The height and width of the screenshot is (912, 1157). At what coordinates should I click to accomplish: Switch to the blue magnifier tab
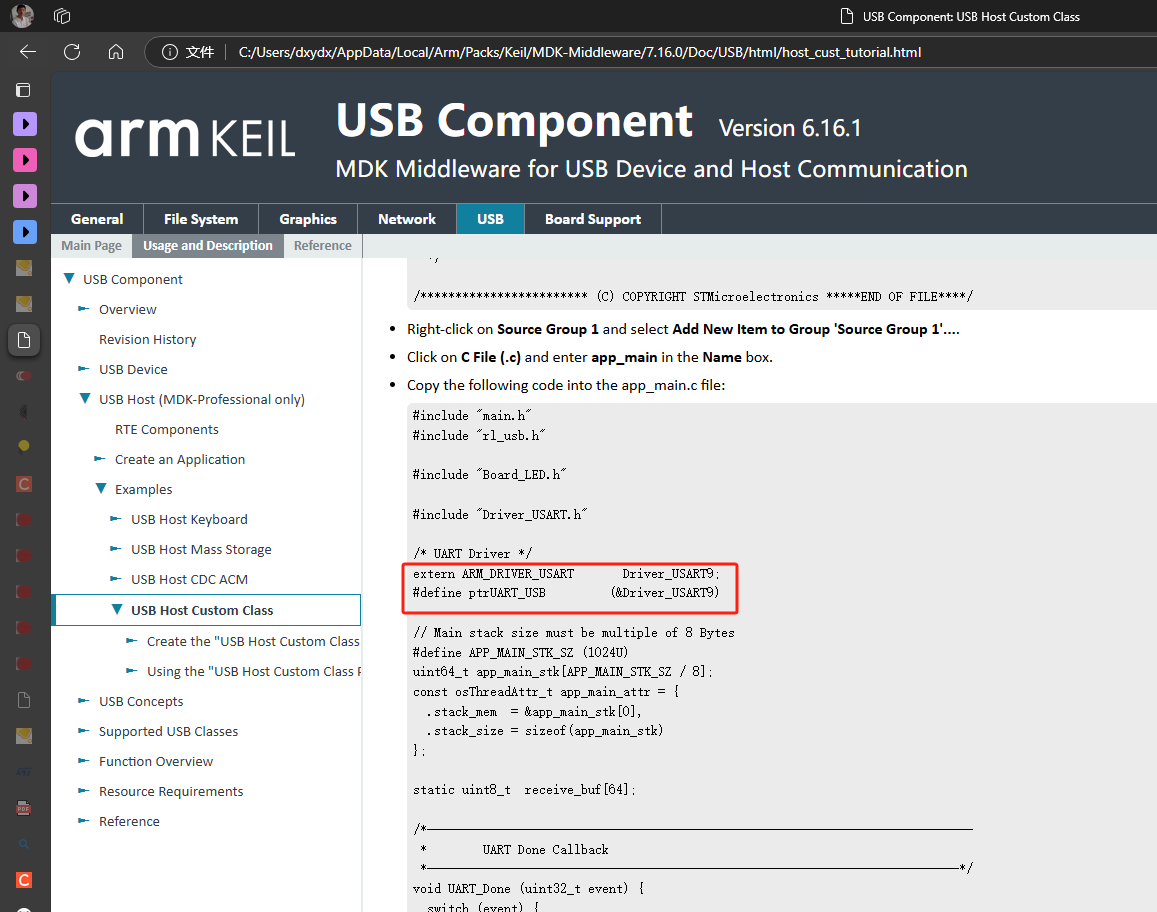24,843
